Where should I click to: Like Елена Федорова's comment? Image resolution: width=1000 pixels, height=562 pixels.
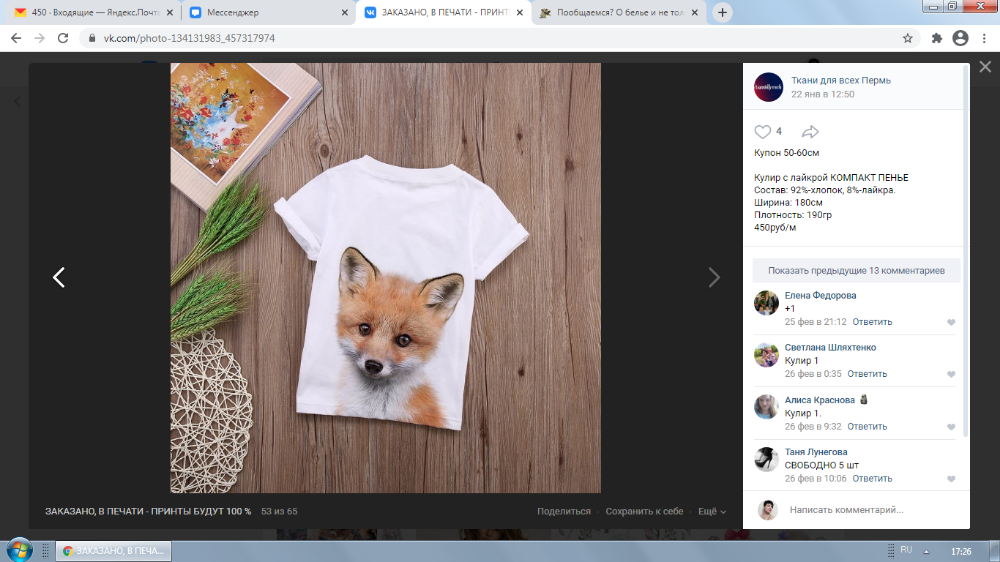951,322
